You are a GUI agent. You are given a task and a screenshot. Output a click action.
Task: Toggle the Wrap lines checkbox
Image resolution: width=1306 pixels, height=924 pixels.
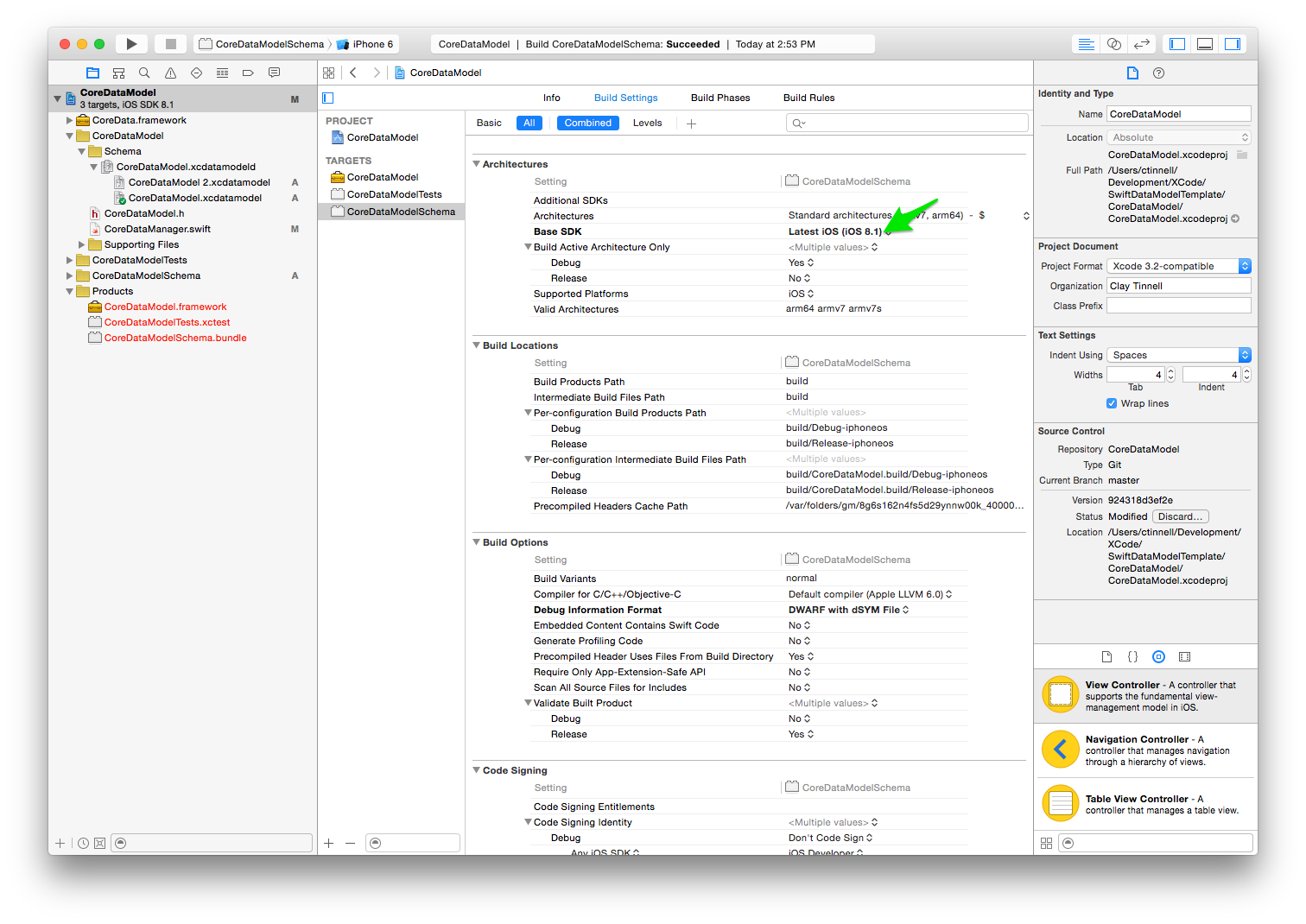(1112, 403)
